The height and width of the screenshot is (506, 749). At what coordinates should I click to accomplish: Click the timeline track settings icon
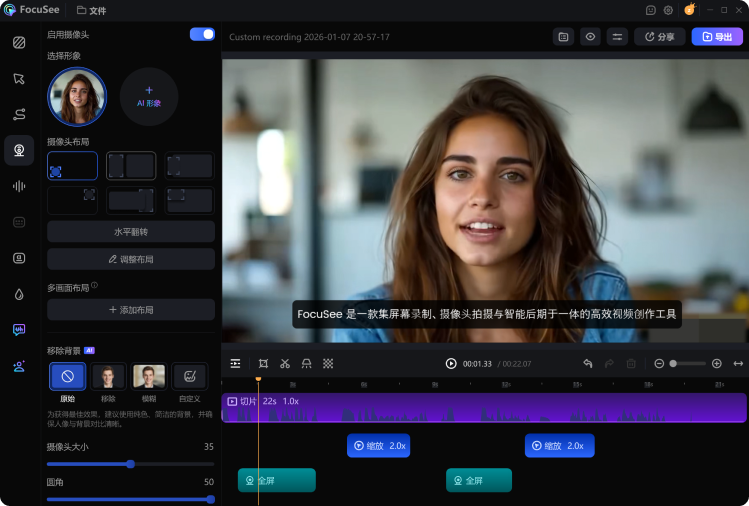click(x=235, y=364)
